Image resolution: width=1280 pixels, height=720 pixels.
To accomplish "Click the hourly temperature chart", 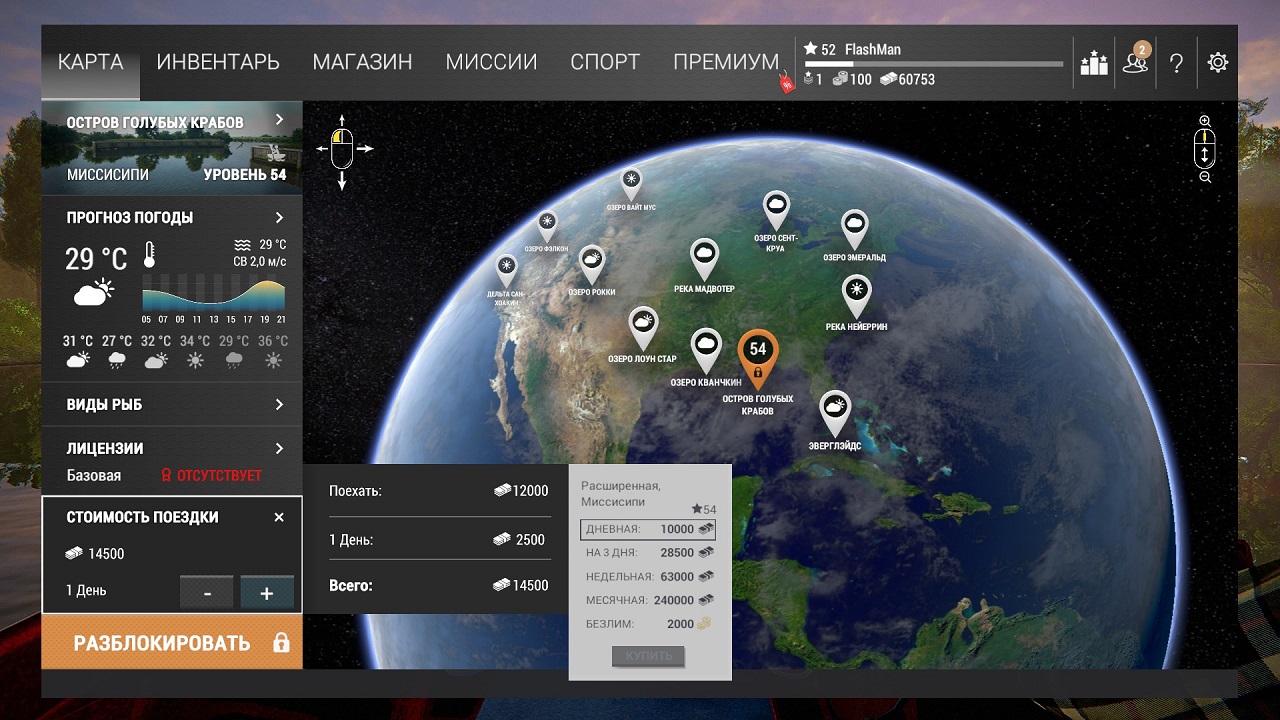I will 214,294.
